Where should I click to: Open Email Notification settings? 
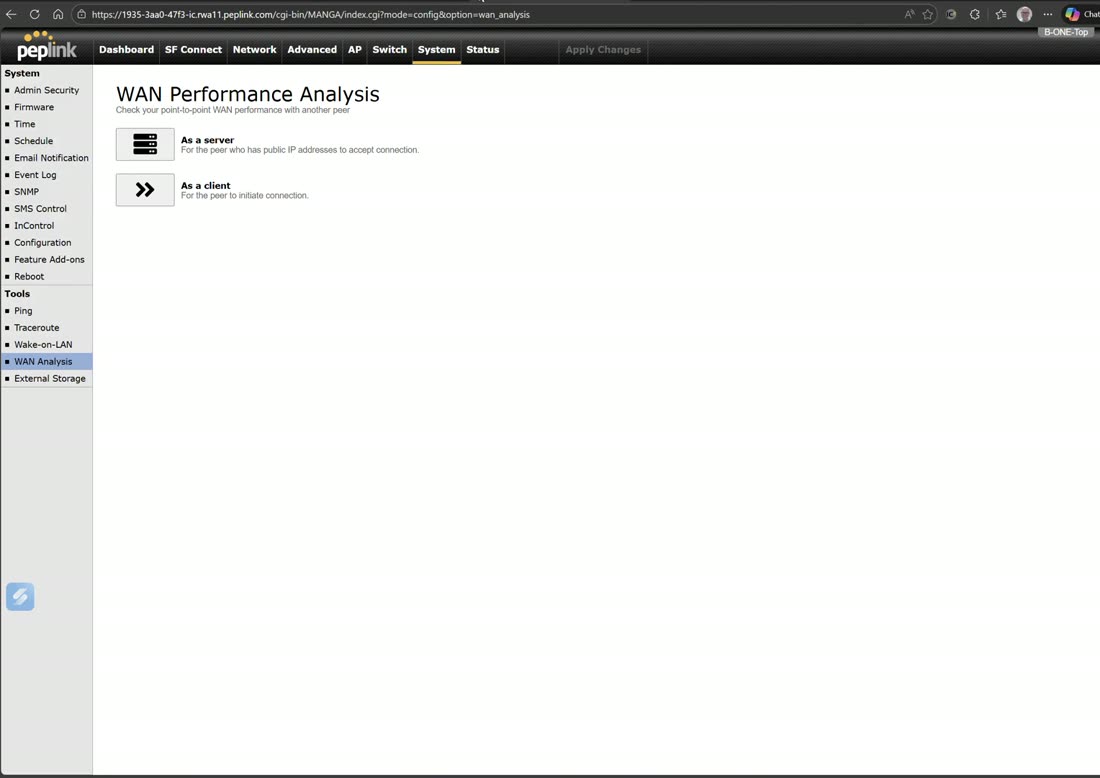pos(46,158)
